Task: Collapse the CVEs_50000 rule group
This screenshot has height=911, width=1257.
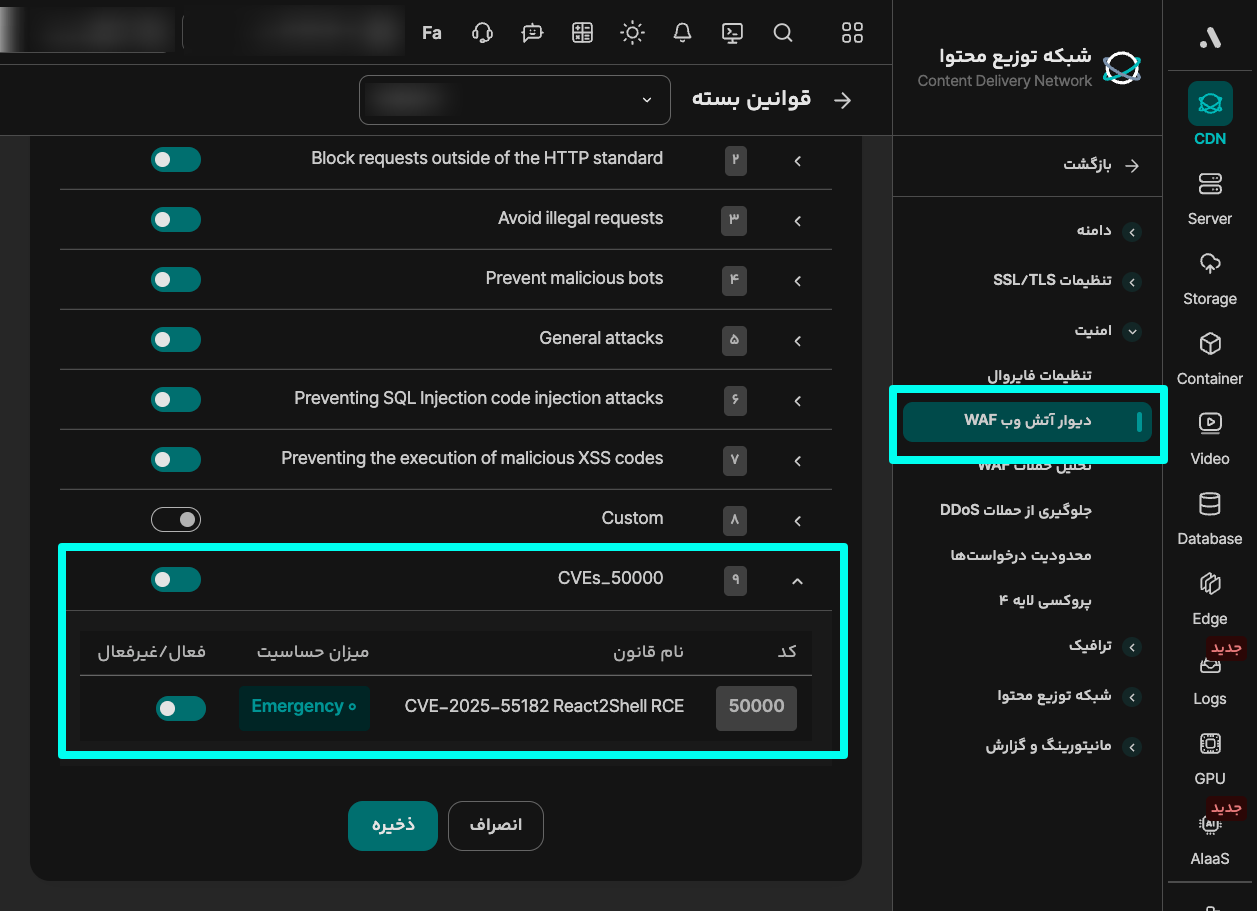Action: pyautogui.click(x=797, y=580)
